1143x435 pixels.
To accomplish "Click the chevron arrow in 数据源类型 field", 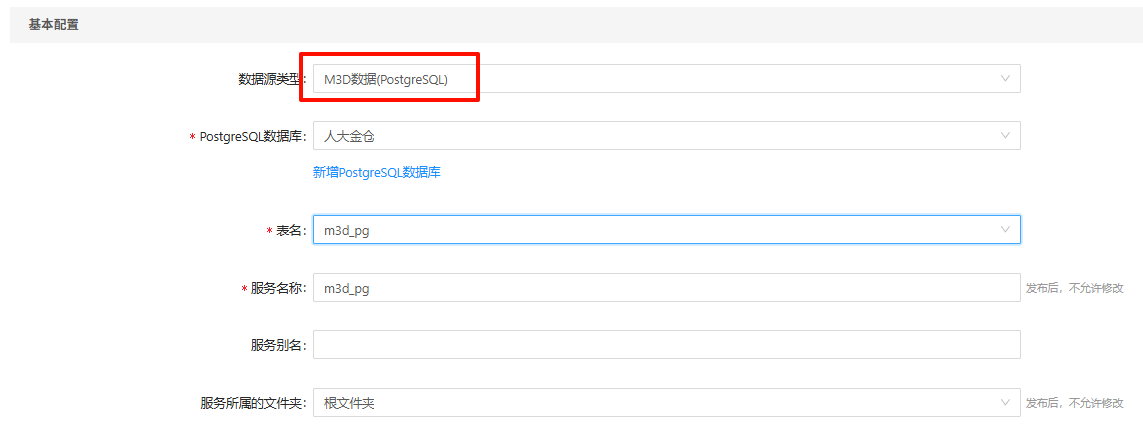I will pyautogui.click(x=1005, y=79).
